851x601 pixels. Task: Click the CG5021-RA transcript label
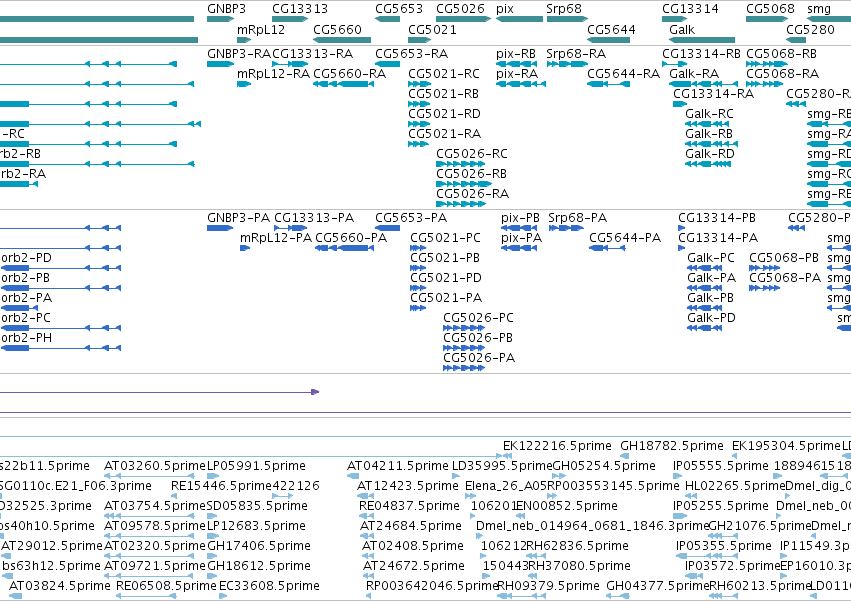click(444, 134)
